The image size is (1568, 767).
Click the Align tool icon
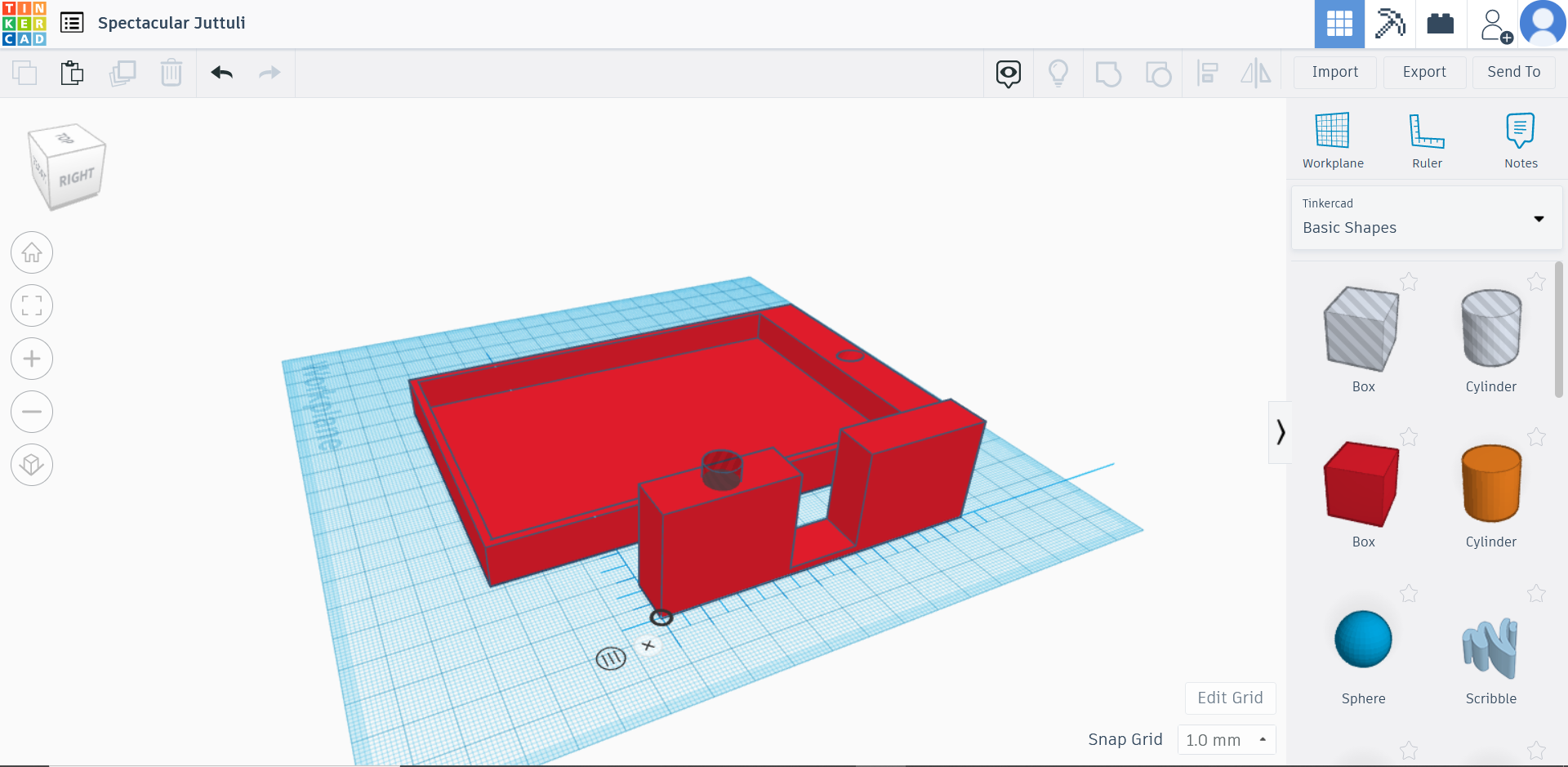point(1207,74)
